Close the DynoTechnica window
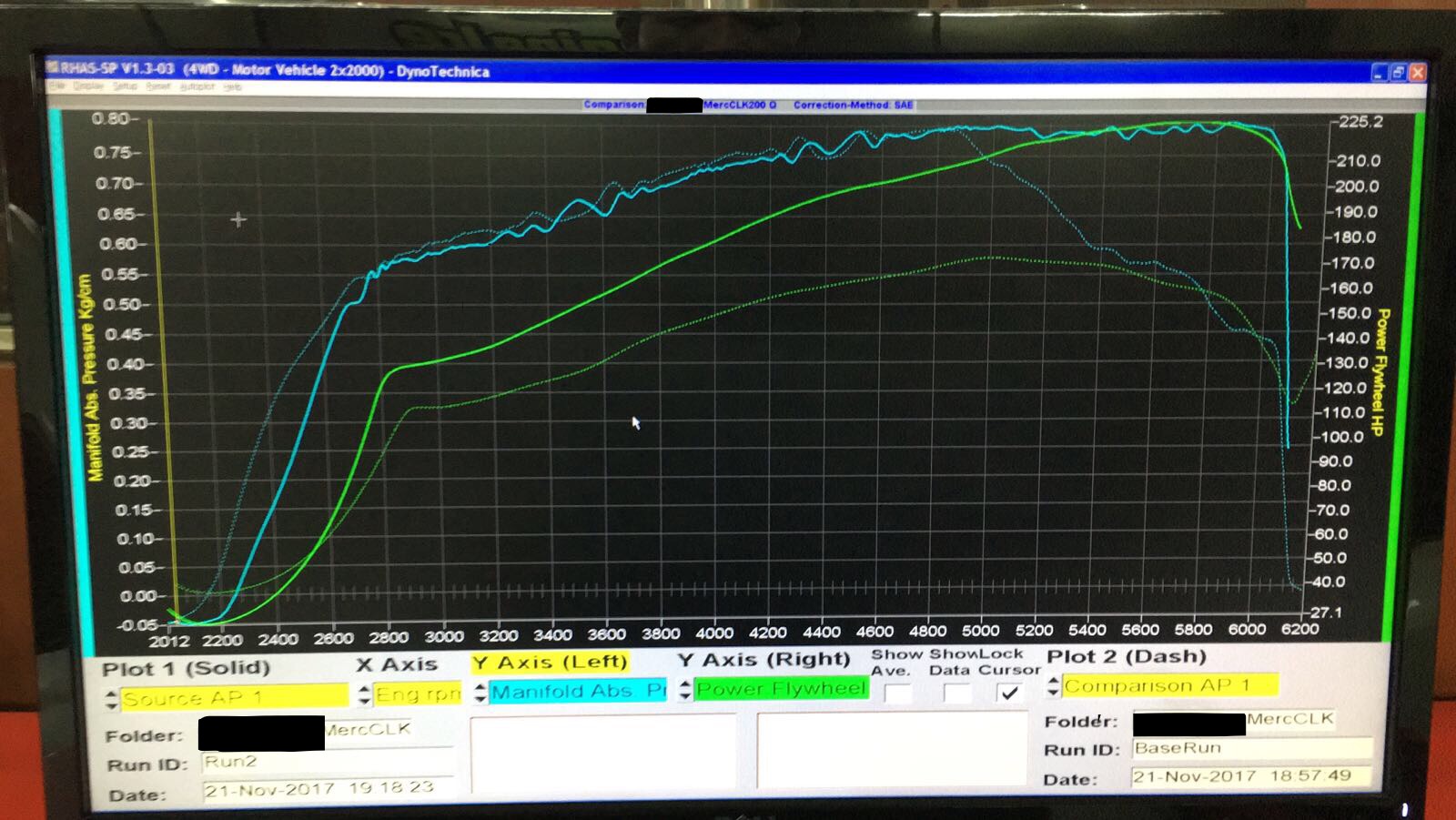Image resolution: width=1456 pixels, height=820 pixels. point(1417,72)
